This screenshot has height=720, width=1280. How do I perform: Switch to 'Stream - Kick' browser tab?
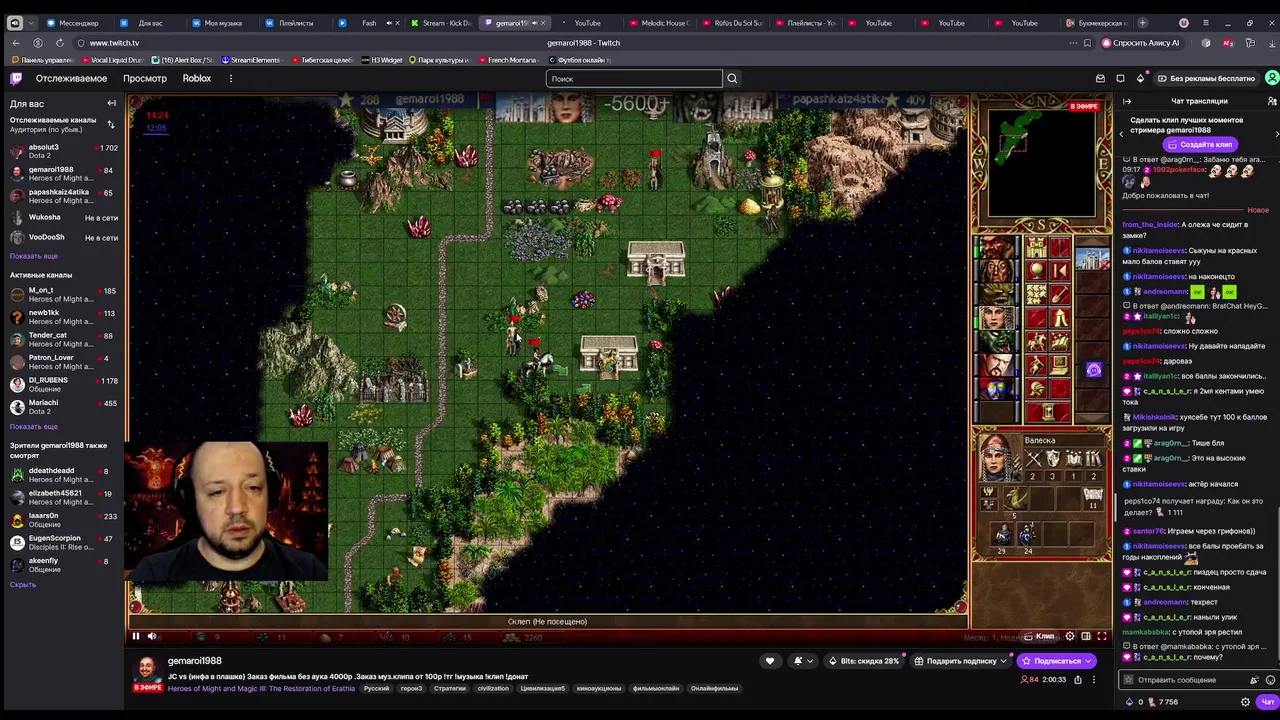[x=442, y=23]
